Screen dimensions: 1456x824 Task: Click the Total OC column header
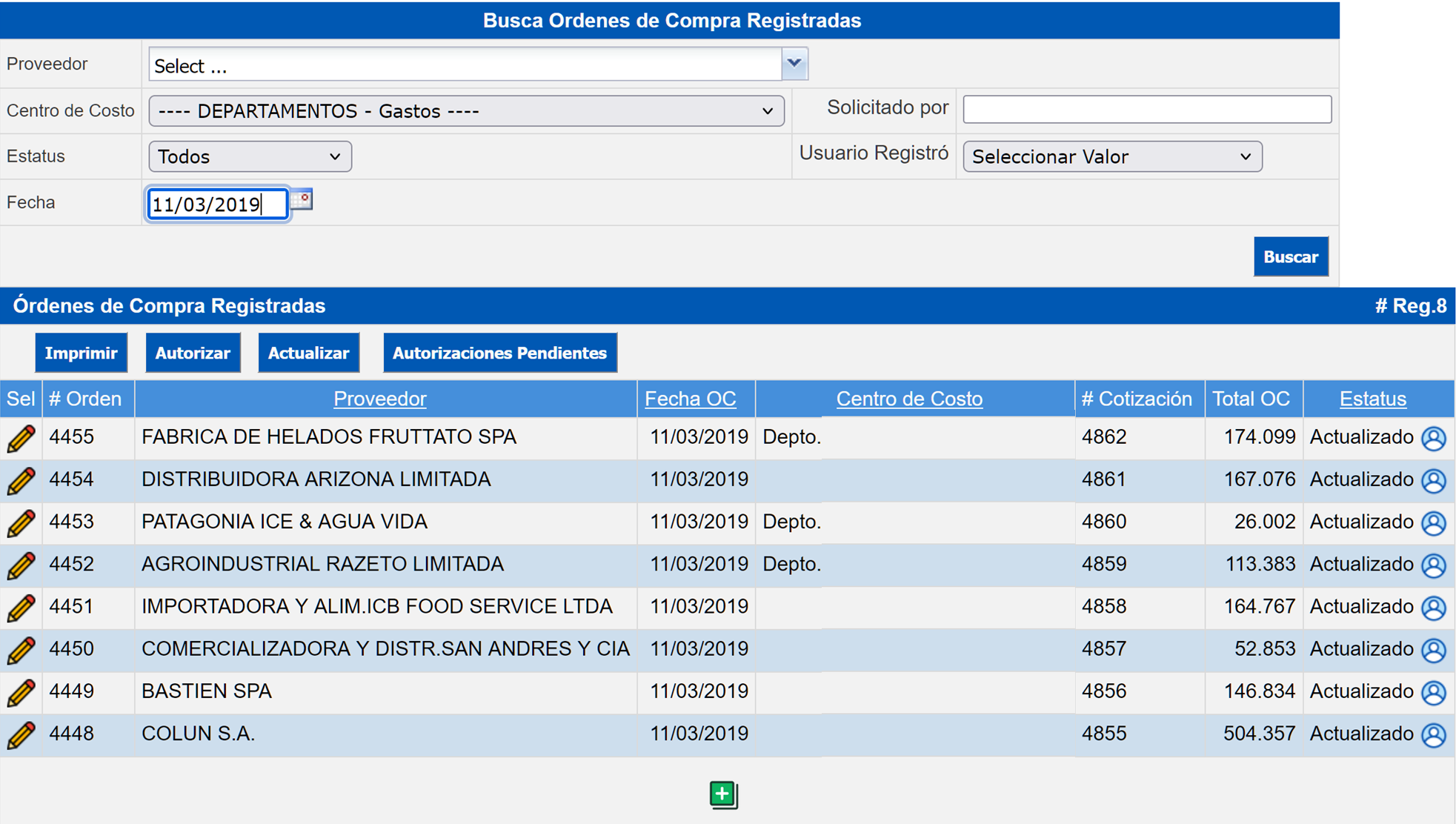click(1251, 399)
